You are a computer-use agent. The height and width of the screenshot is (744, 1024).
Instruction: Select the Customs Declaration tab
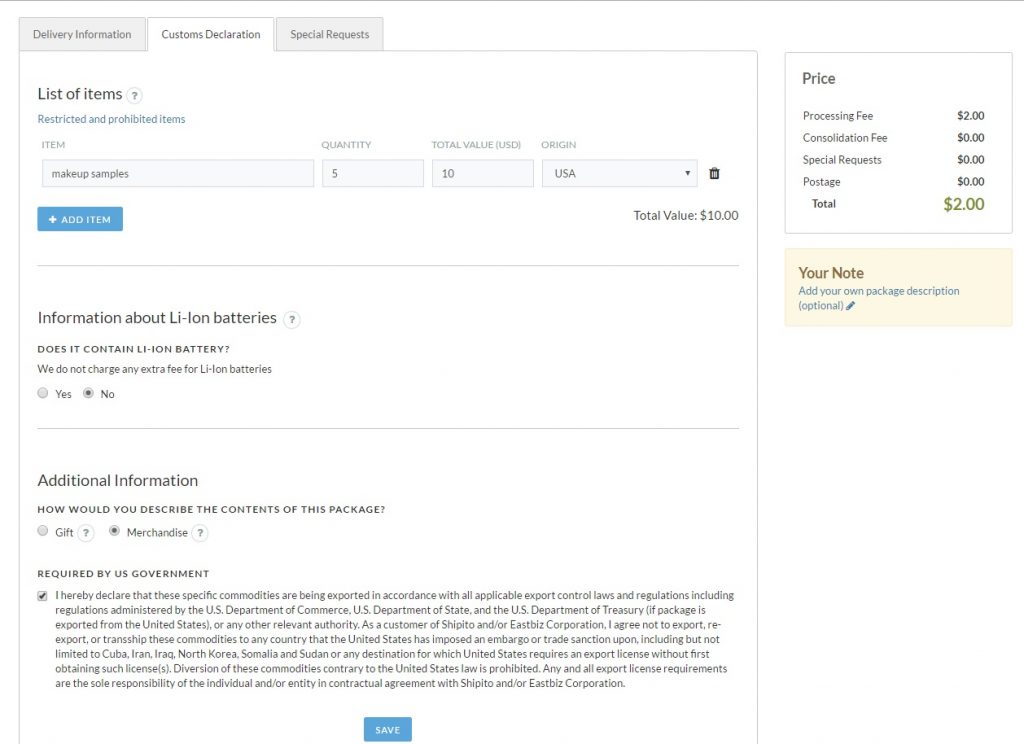[211, 34]
